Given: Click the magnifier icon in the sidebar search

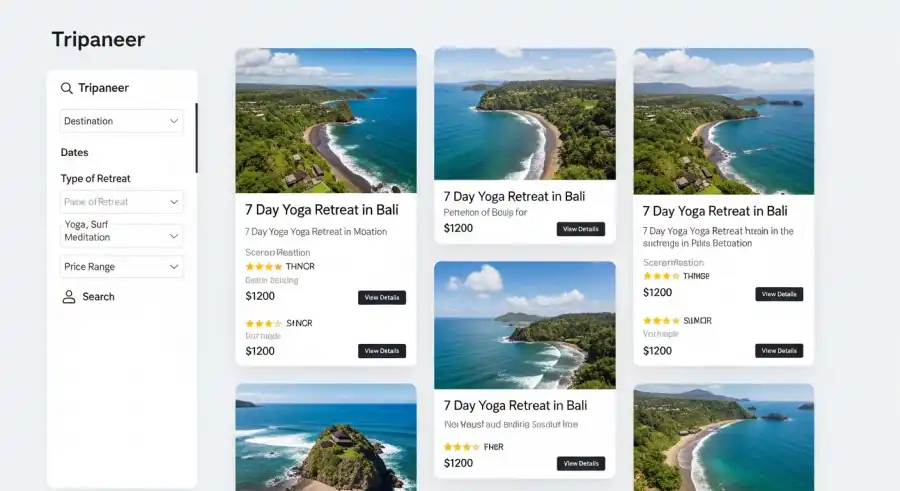Looking at the screenshot, I should pyautogui.click(x=67, y=88).
